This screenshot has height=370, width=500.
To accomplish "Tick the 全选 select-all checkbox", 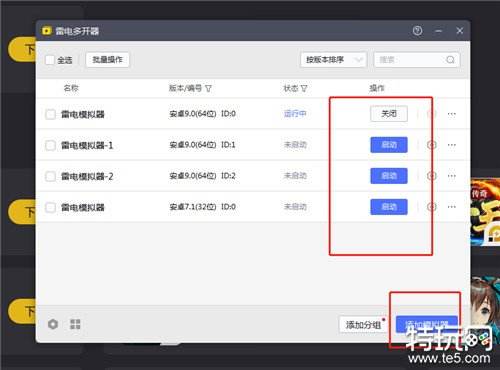I will point(50,60).
